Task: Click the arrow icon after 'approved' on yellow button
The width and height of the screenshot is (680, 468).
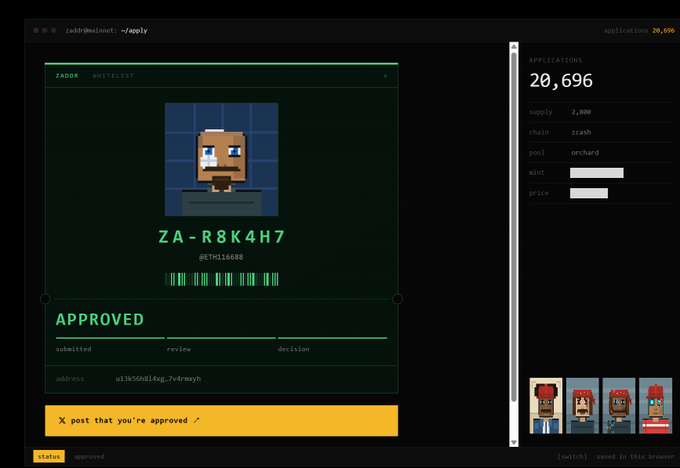Action: click(196, 420)
